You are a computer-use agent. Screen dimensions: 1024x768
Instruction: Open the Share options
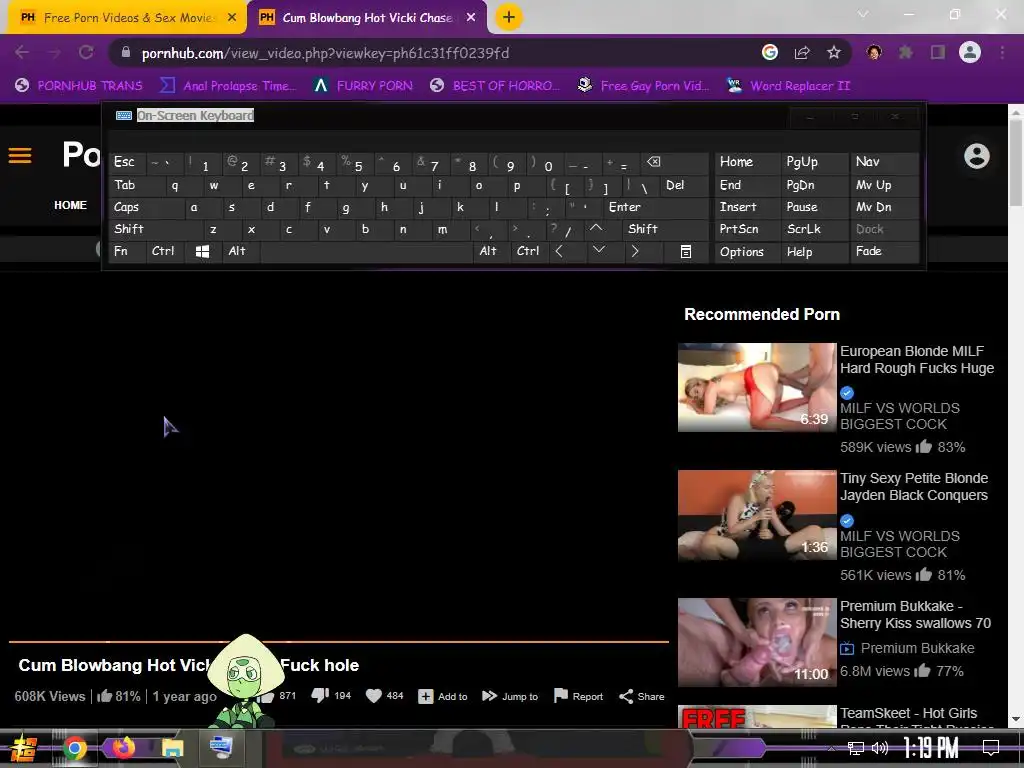641,696
